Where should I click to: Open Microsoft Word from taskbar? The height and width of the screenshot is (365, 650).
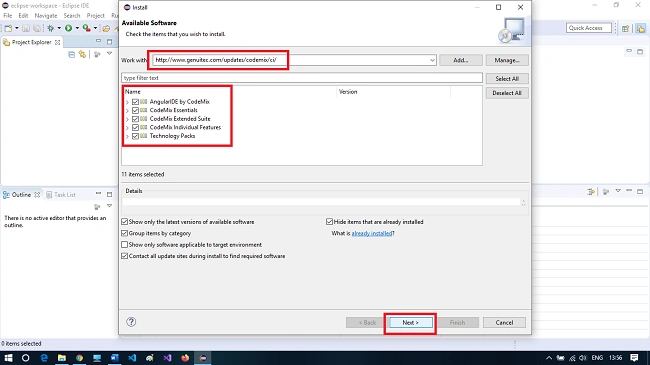(x=114, y=358)
